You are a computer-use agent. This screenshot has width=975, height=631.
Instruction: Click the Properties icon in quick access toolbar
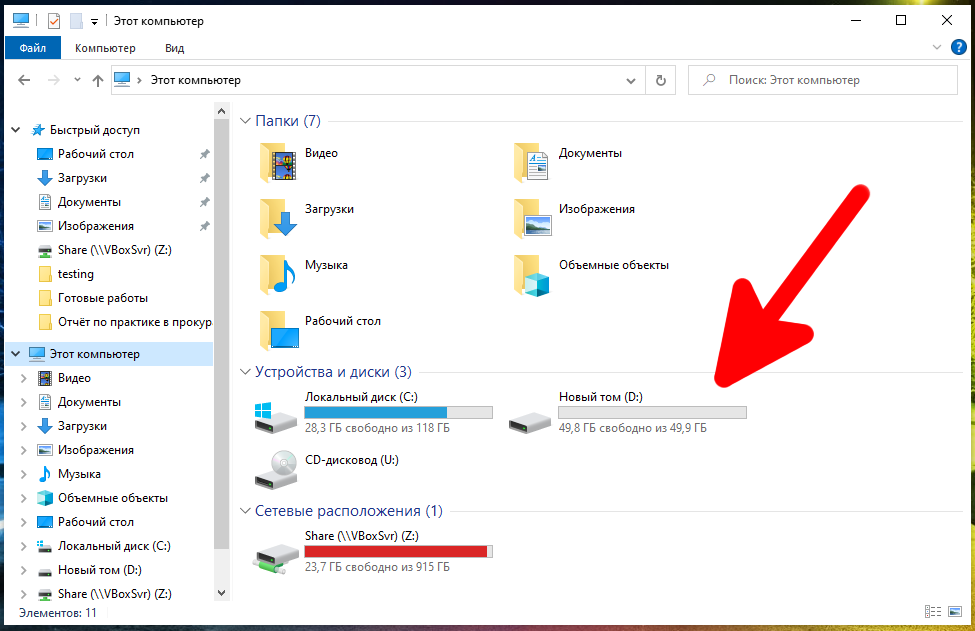coord(54,20)
